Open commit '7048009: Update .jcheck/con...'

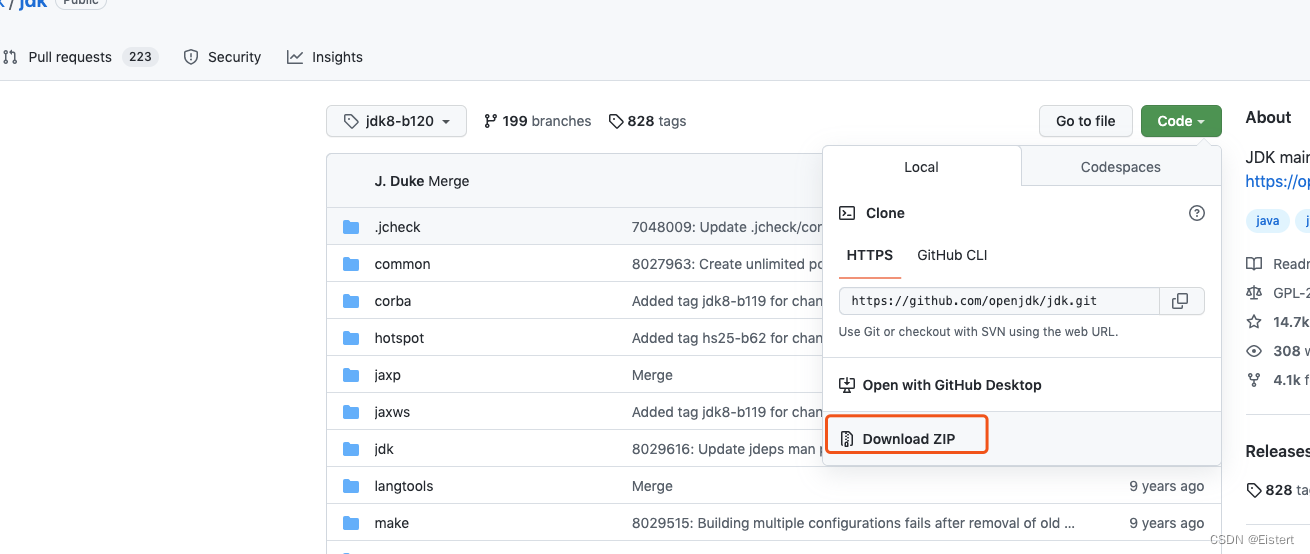coord(726,227)
